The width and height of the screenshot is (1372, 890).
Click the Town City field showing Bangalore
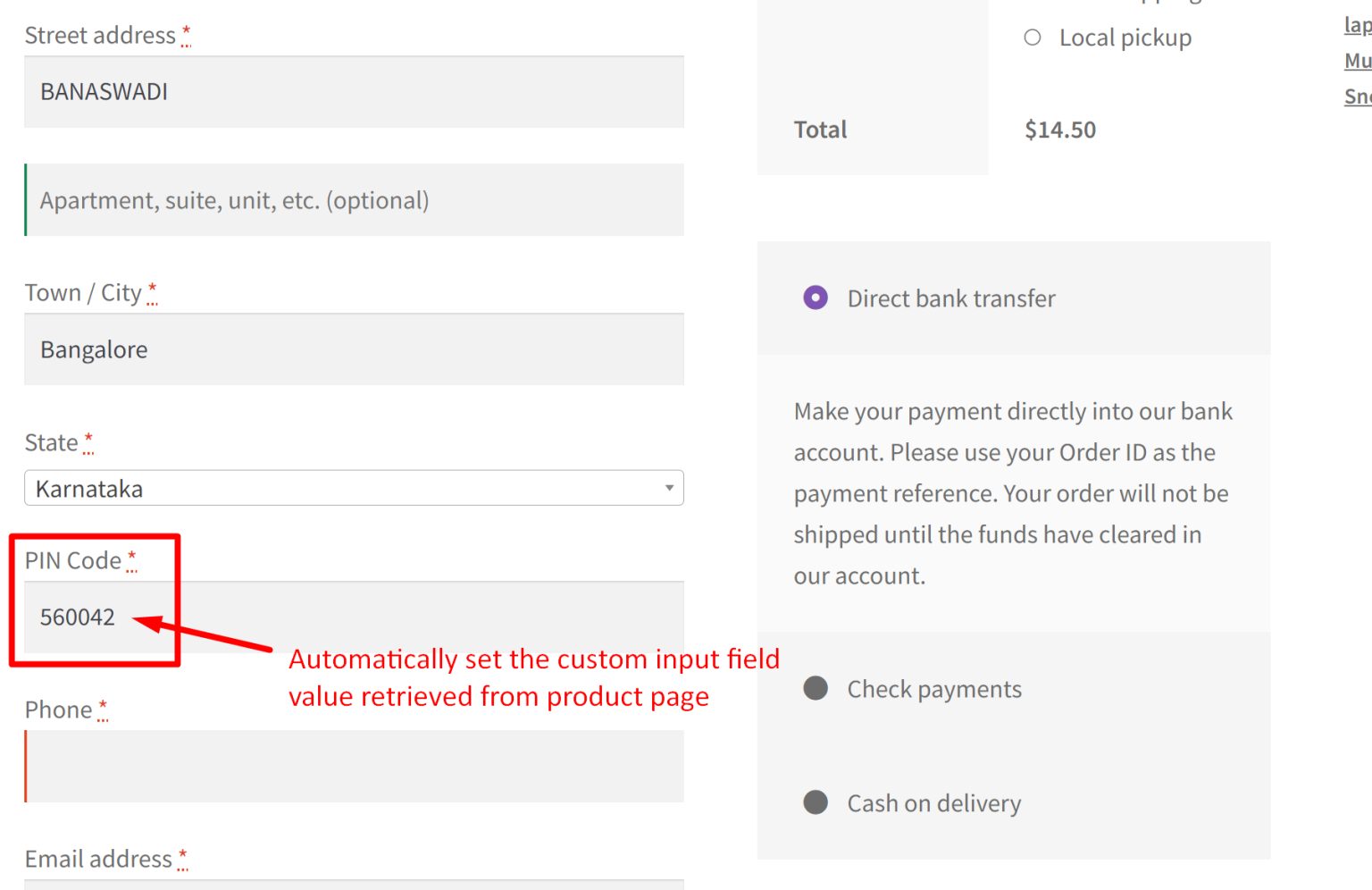(x=354, y=349)
